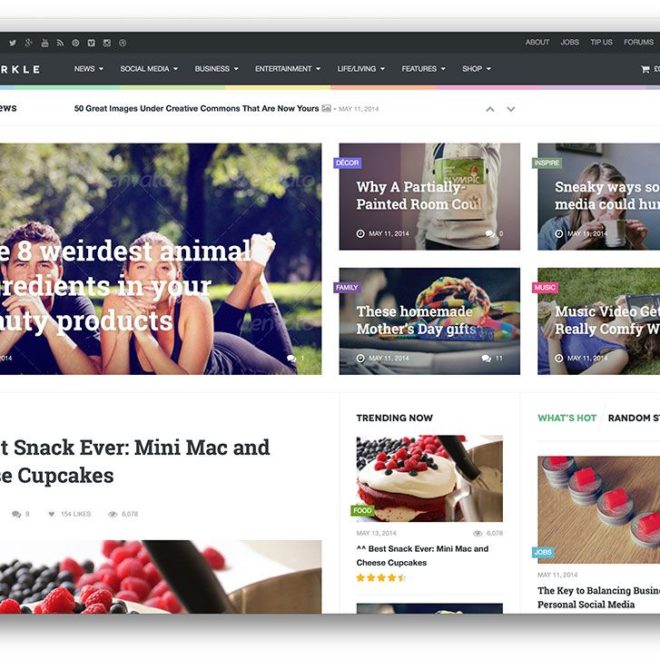Image resolution: width=660 pixels, height=660 pixels.
Task: Open the Tip Us link in top bar
Action: point(601,42)
